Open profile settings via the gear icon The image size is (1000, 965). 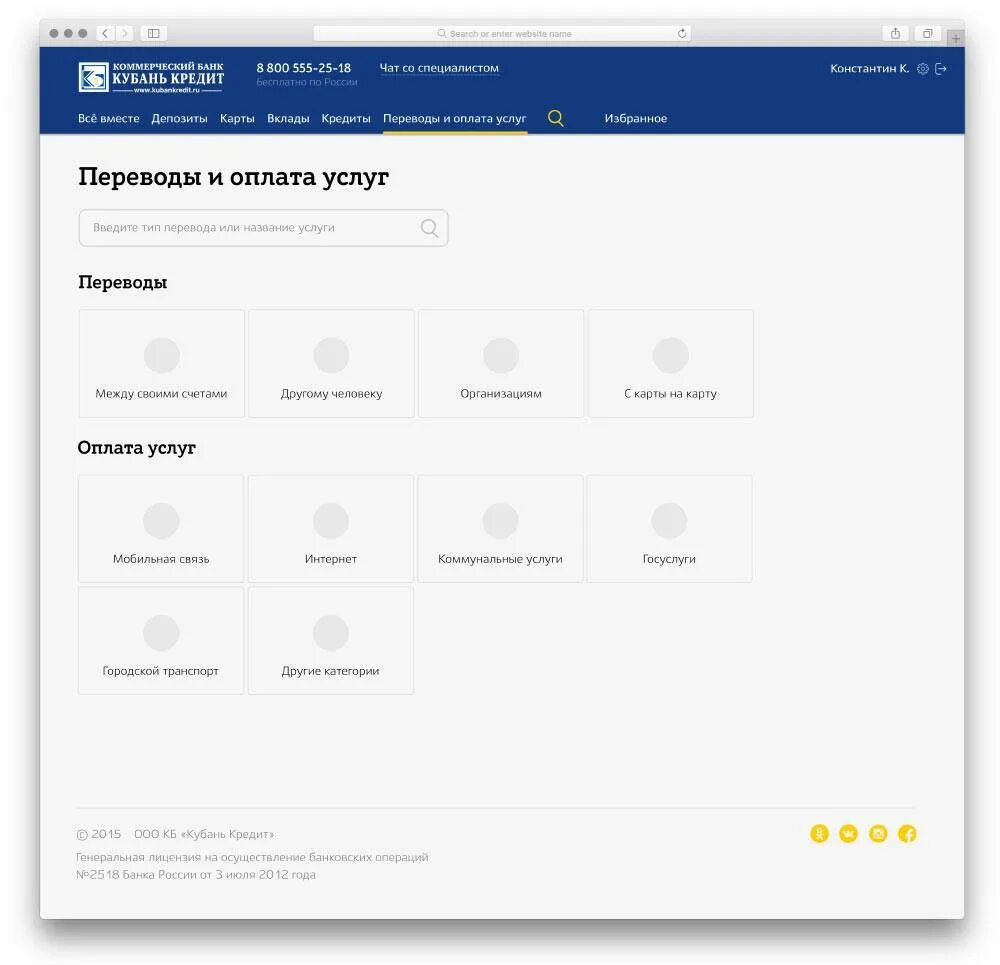tap(925, 68)
